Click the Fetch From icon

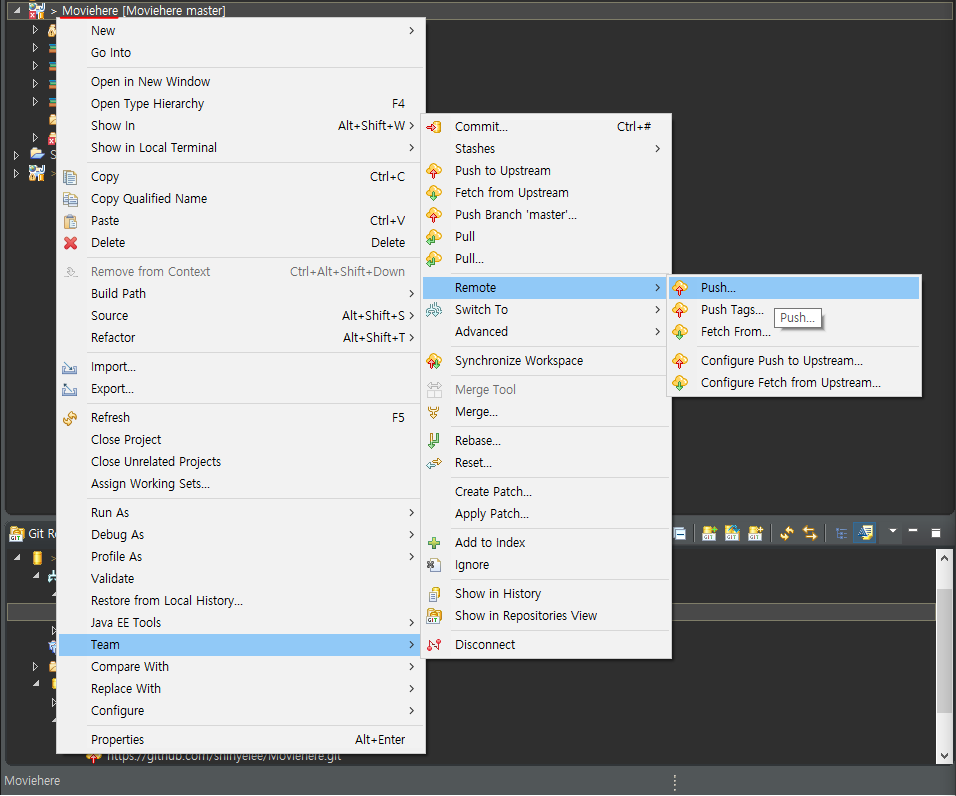coord(680,332)
